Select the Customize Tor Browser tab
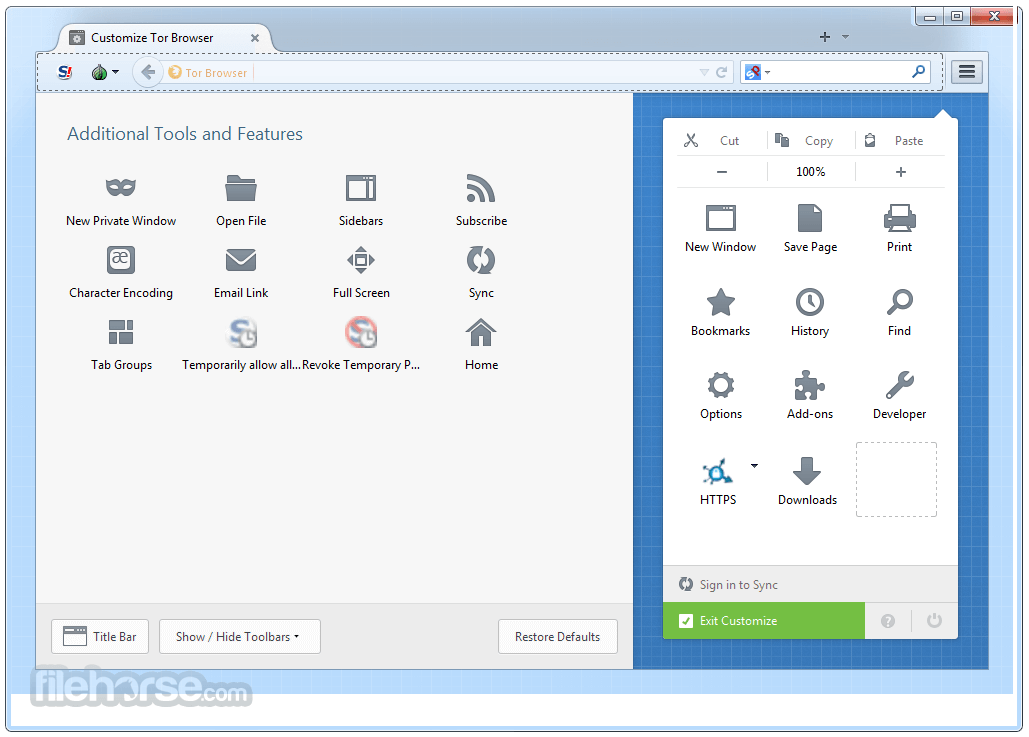This screenshot has height=737, width=1029. click(x=164, y=38)
